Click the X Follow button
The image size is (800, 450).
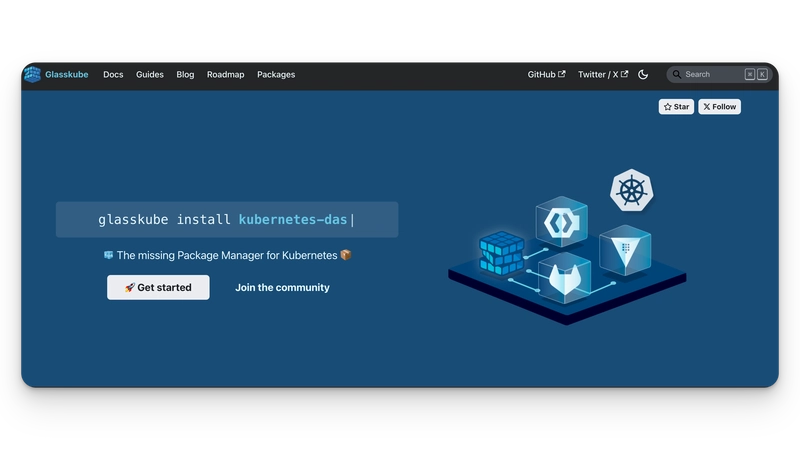point(719,107)
